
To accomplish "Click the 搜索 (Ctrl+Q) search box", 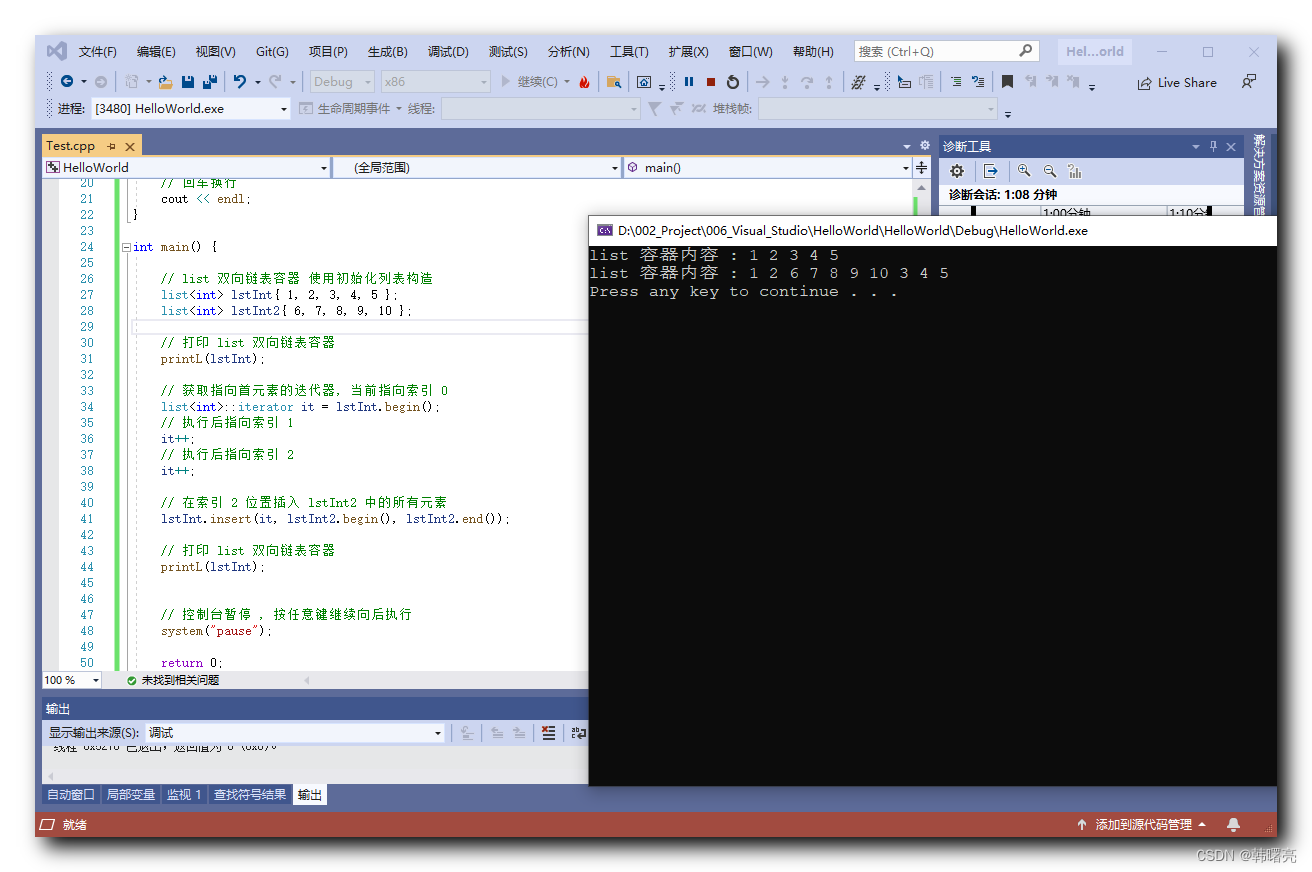I will (x=946, y=51).
